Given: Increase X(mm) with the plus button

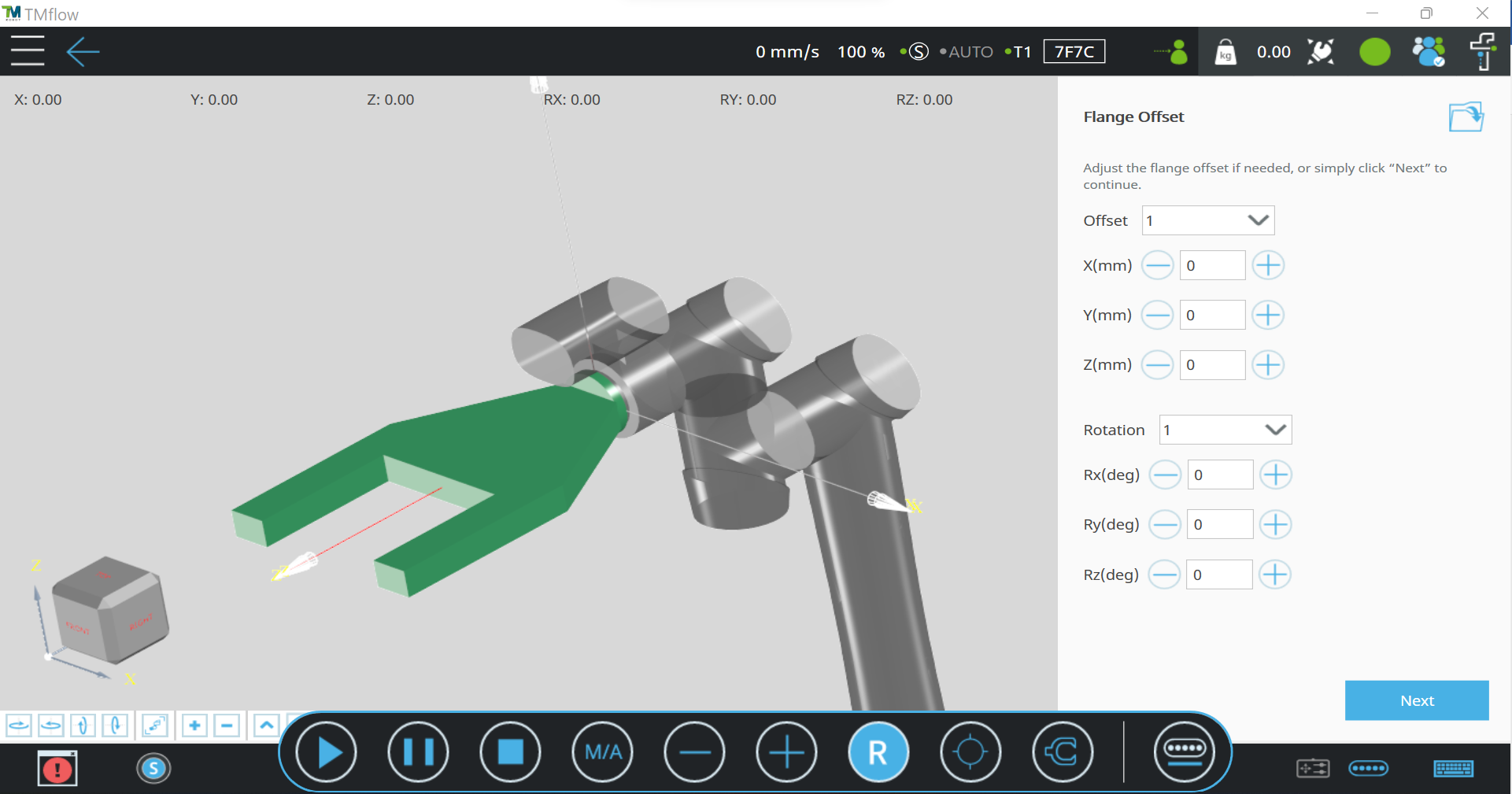Looking at the screenshot, I should point(1268,266).
